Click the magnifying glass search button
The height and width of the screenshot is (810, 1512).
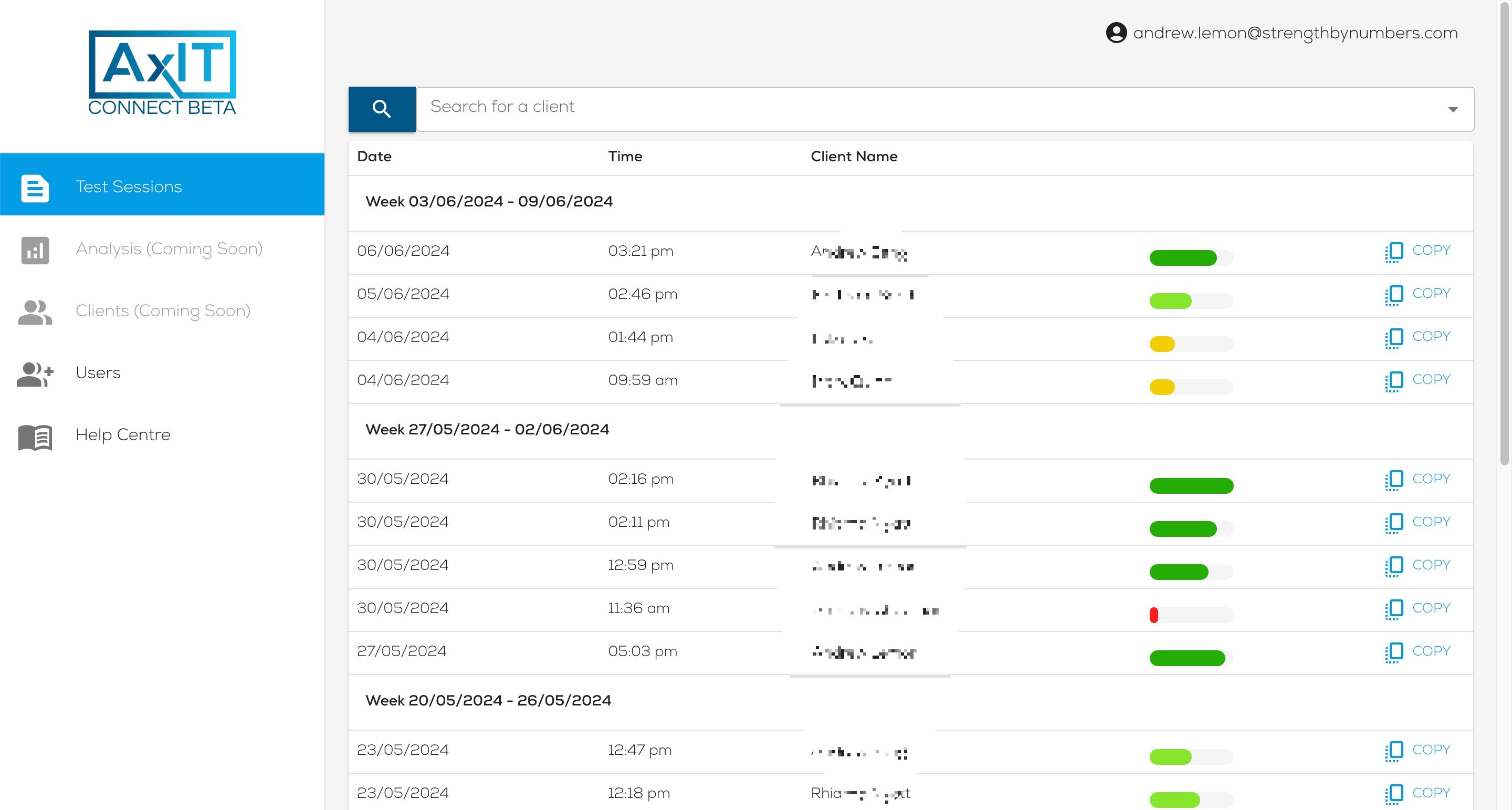382,109
